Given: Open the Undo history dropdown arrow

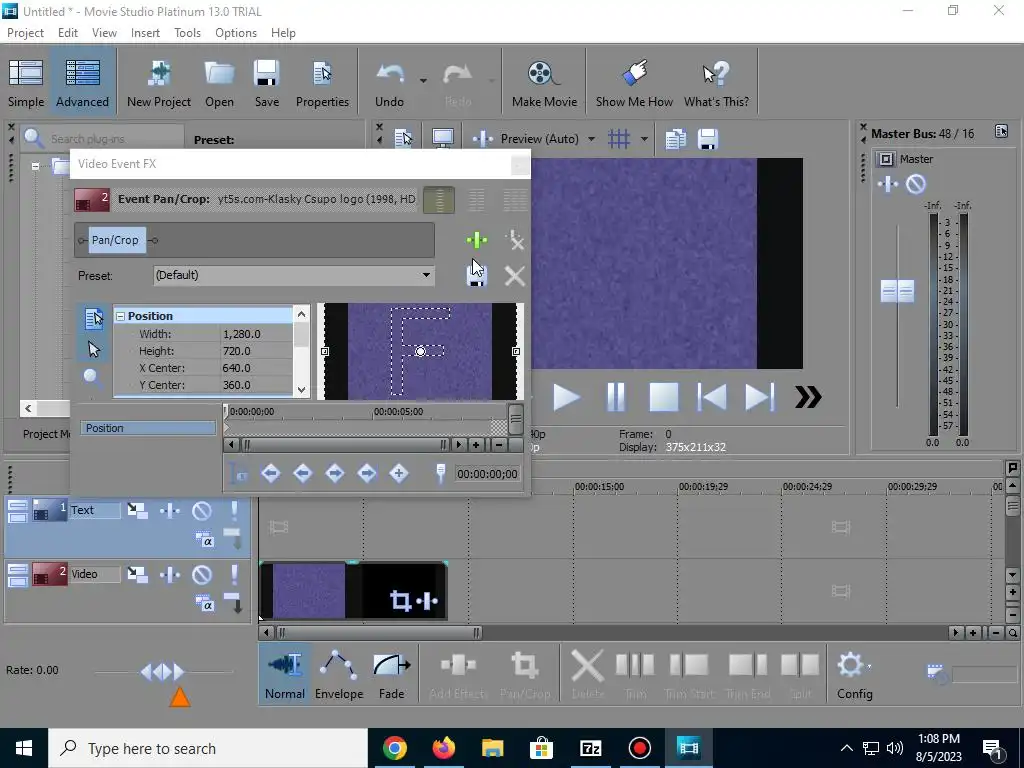Looking at the screenshot, I should [423, 81].
